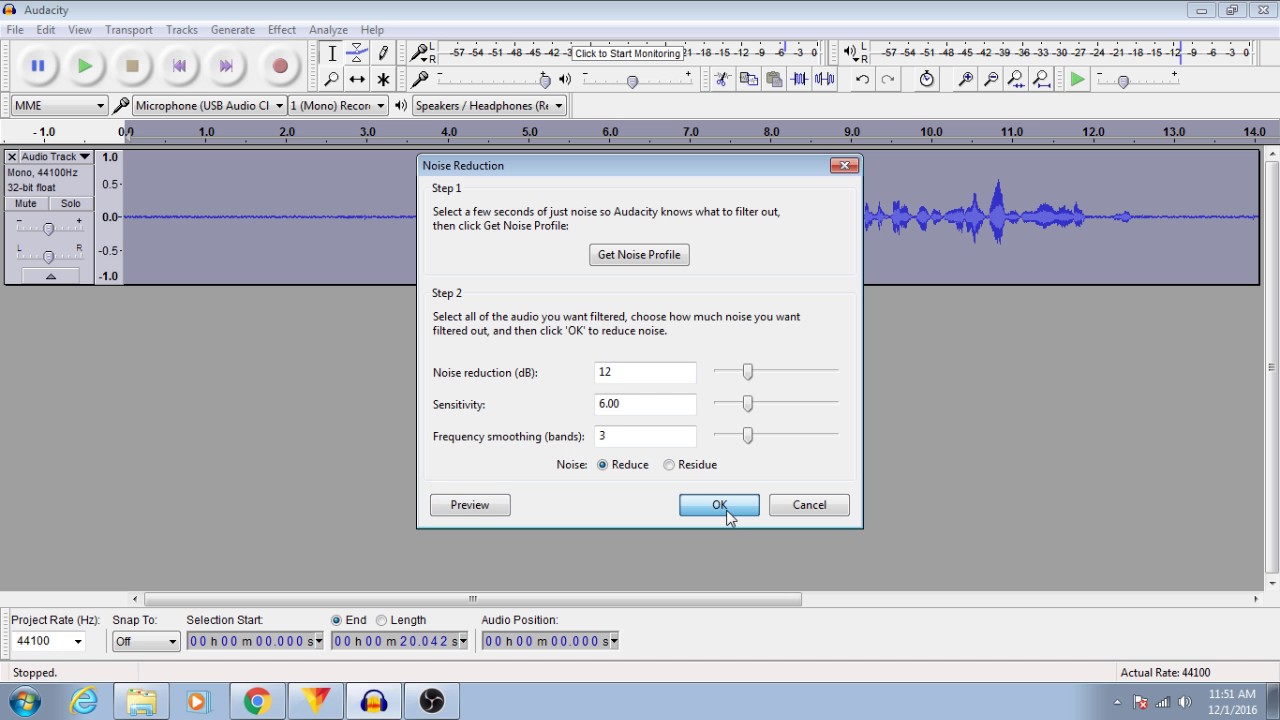Screen dimensions: 1280x720
Task: Open the Edit menu
Action: coord(46,30)
